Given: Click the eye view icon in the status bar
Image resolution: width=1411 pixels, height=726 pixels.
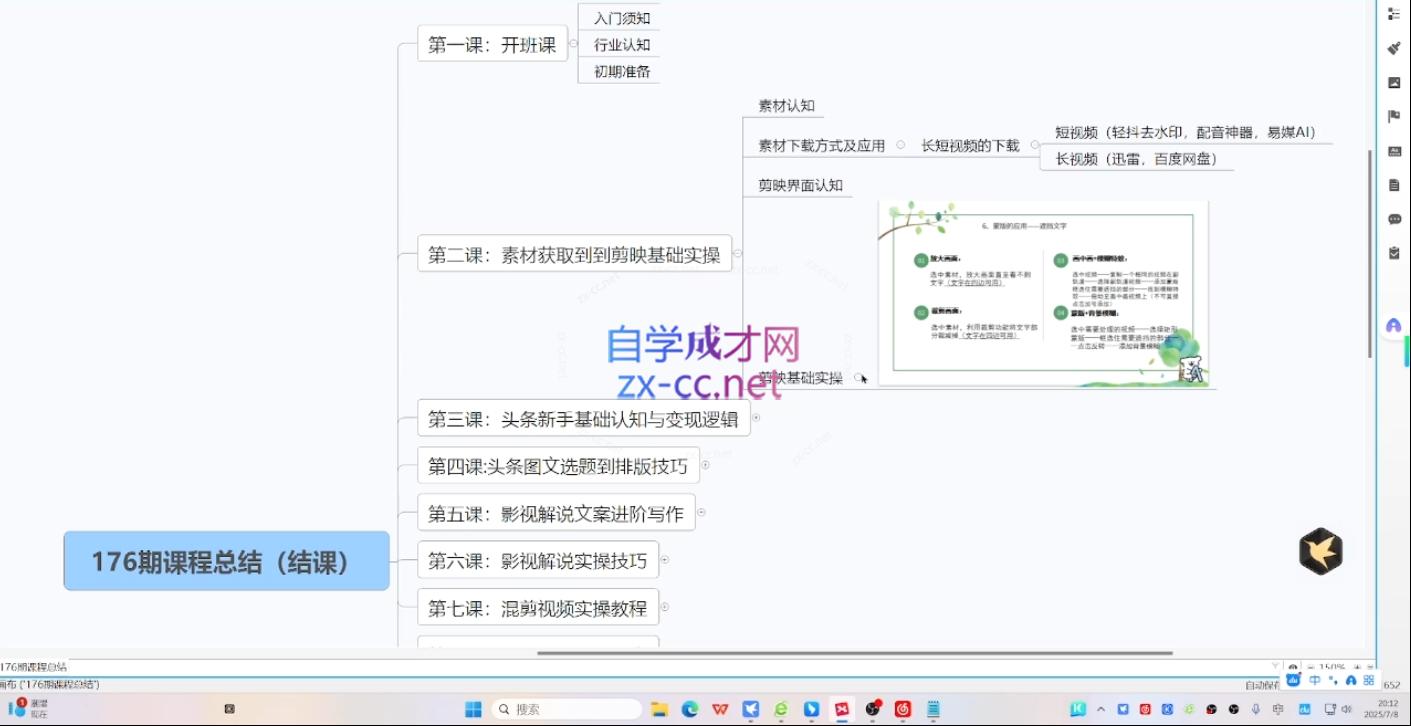Looking at the screenshot, I should tap(1293, 666).
